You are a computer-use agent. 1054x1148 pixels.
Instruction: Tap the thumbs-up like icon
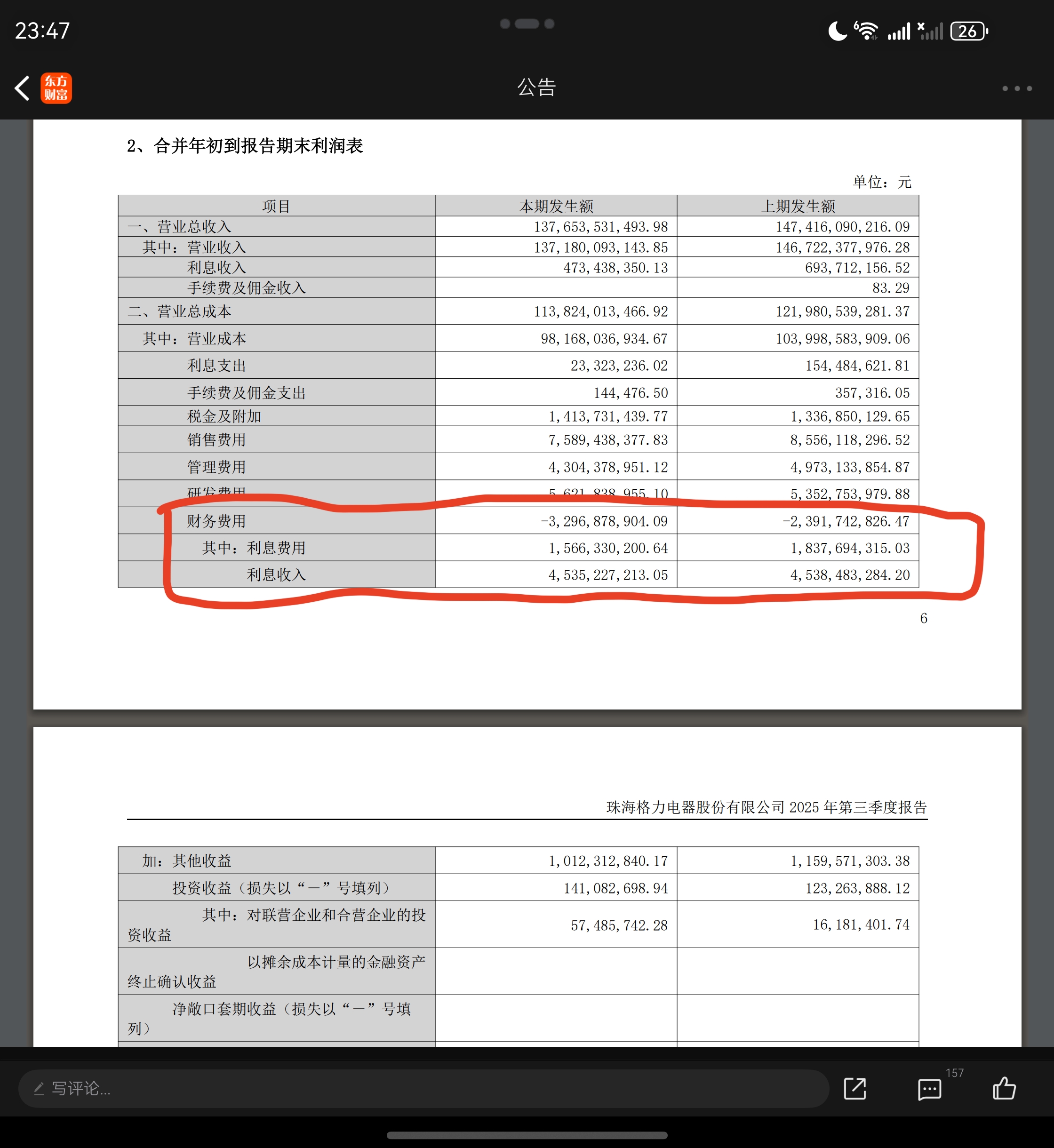click(1004, 1088)
